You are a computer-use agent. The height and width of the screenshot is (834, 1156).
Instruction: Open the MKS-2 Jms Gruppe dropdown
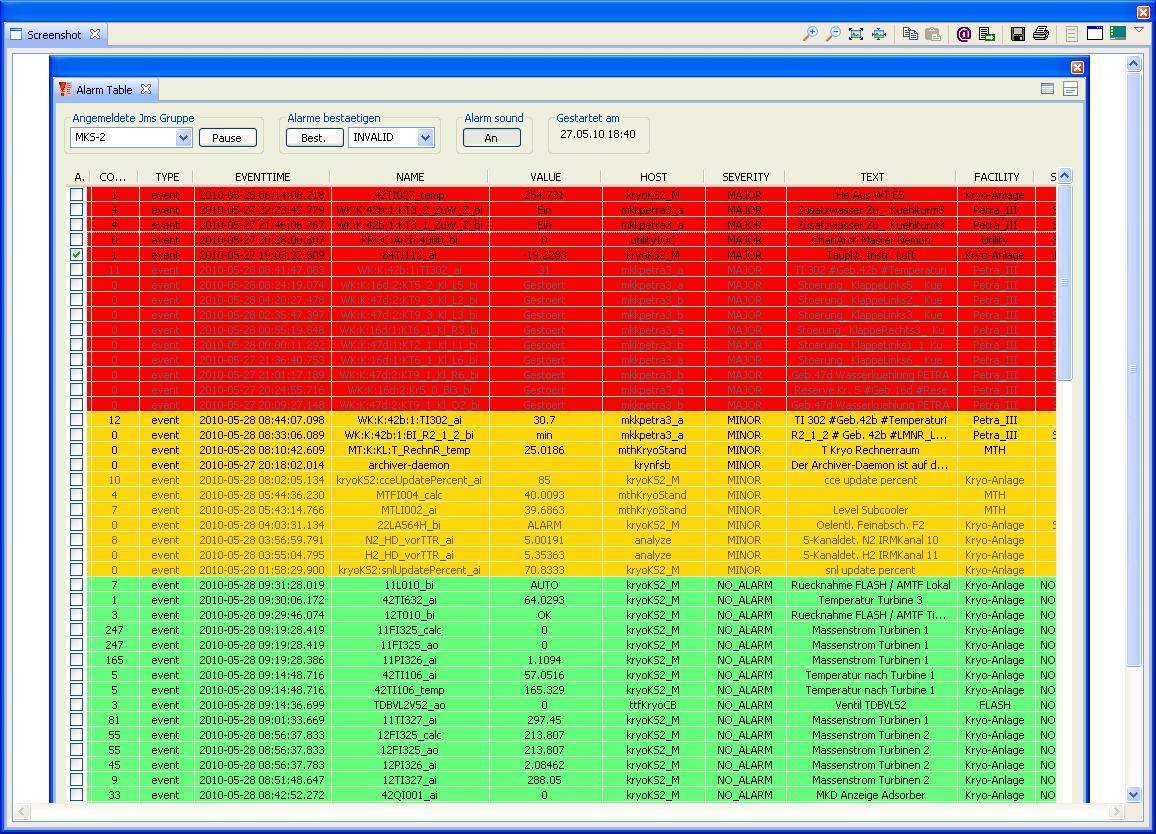tap(183, 138)
